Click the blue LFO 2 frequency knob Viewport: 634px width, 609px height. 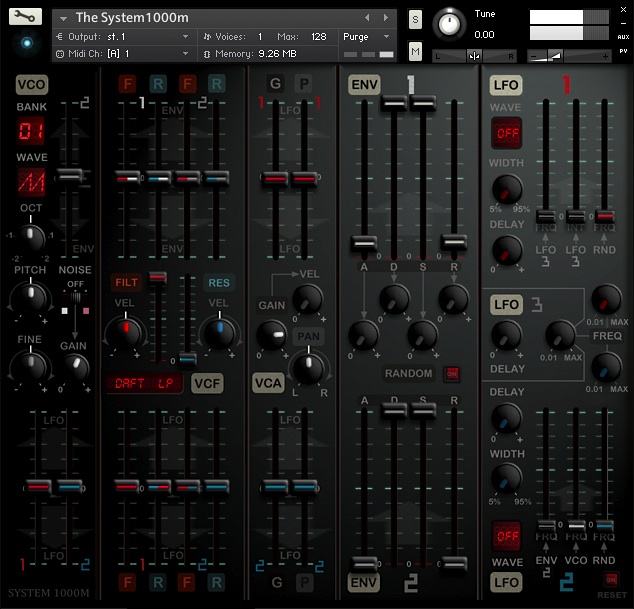click(606, 368)
